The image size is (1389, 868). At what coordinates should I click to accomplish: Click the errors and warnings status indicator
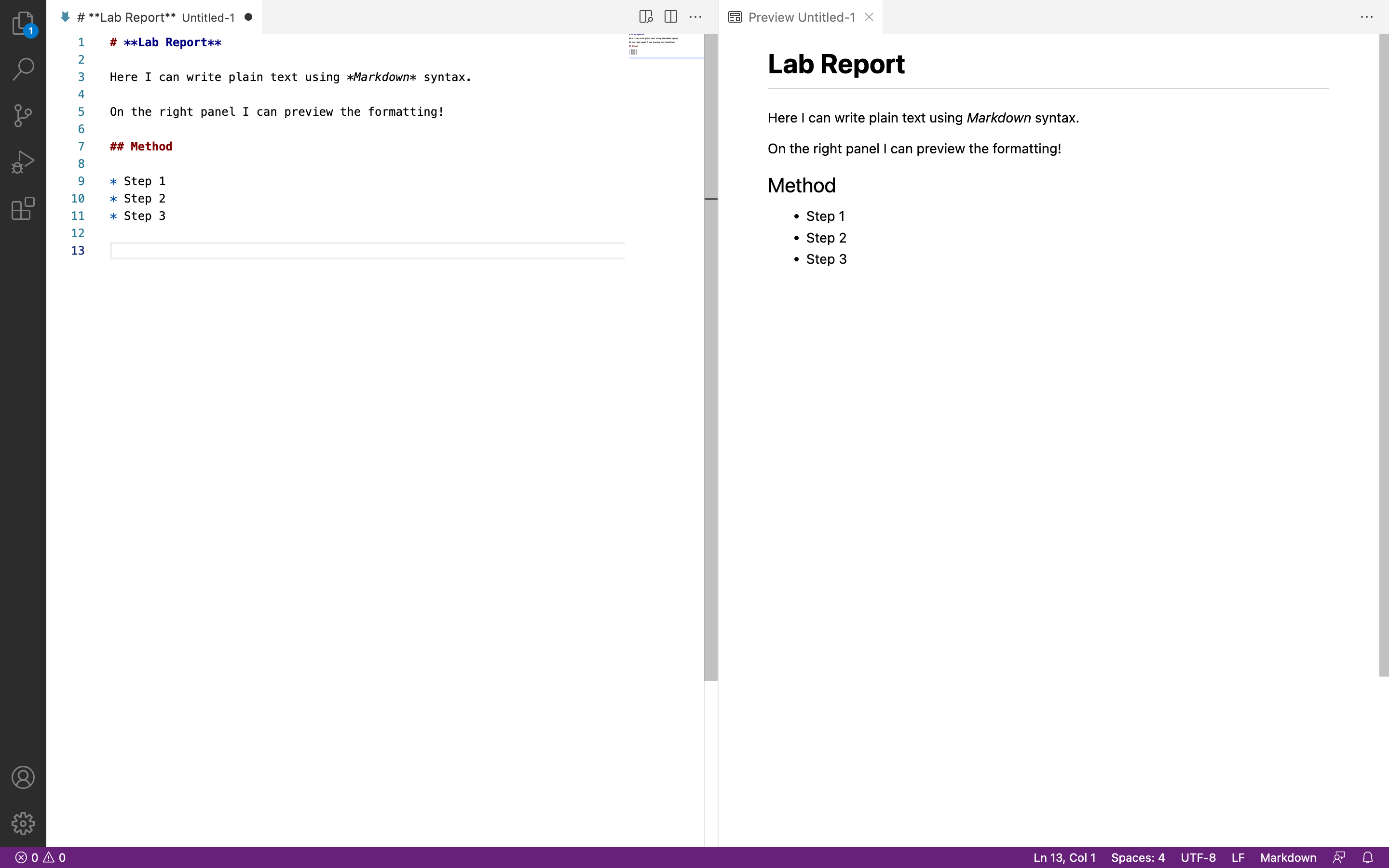click(x=40, y=857)
